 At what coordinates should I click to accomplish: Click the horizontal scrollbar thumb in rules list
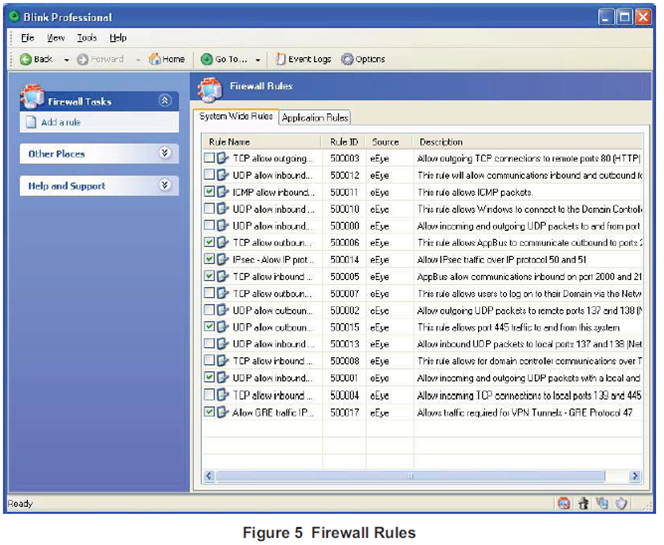click(410, 476)
